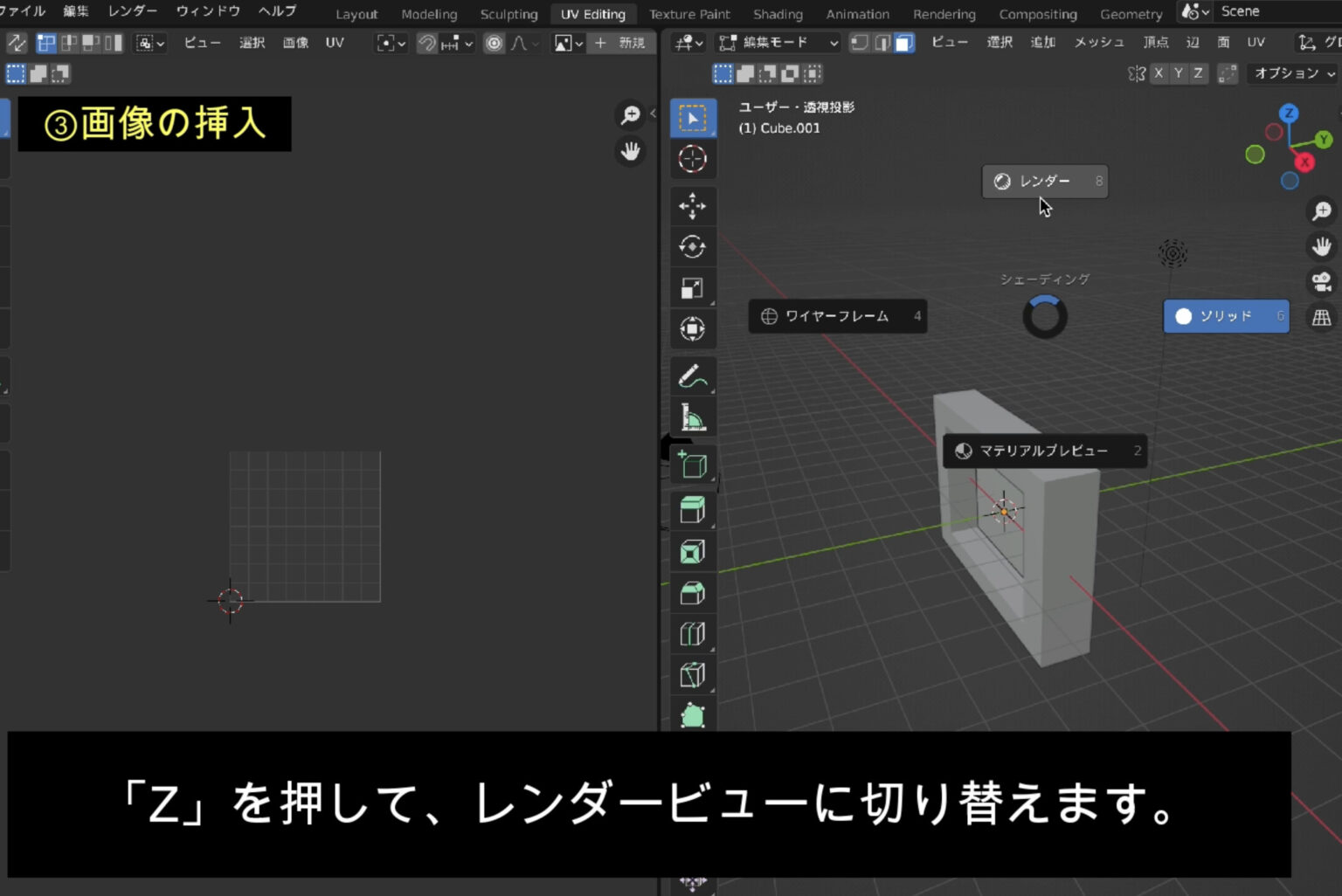The height and width of the screenshot is (896, 1342).
Task: Select the Measure tool
Action: 693,417
